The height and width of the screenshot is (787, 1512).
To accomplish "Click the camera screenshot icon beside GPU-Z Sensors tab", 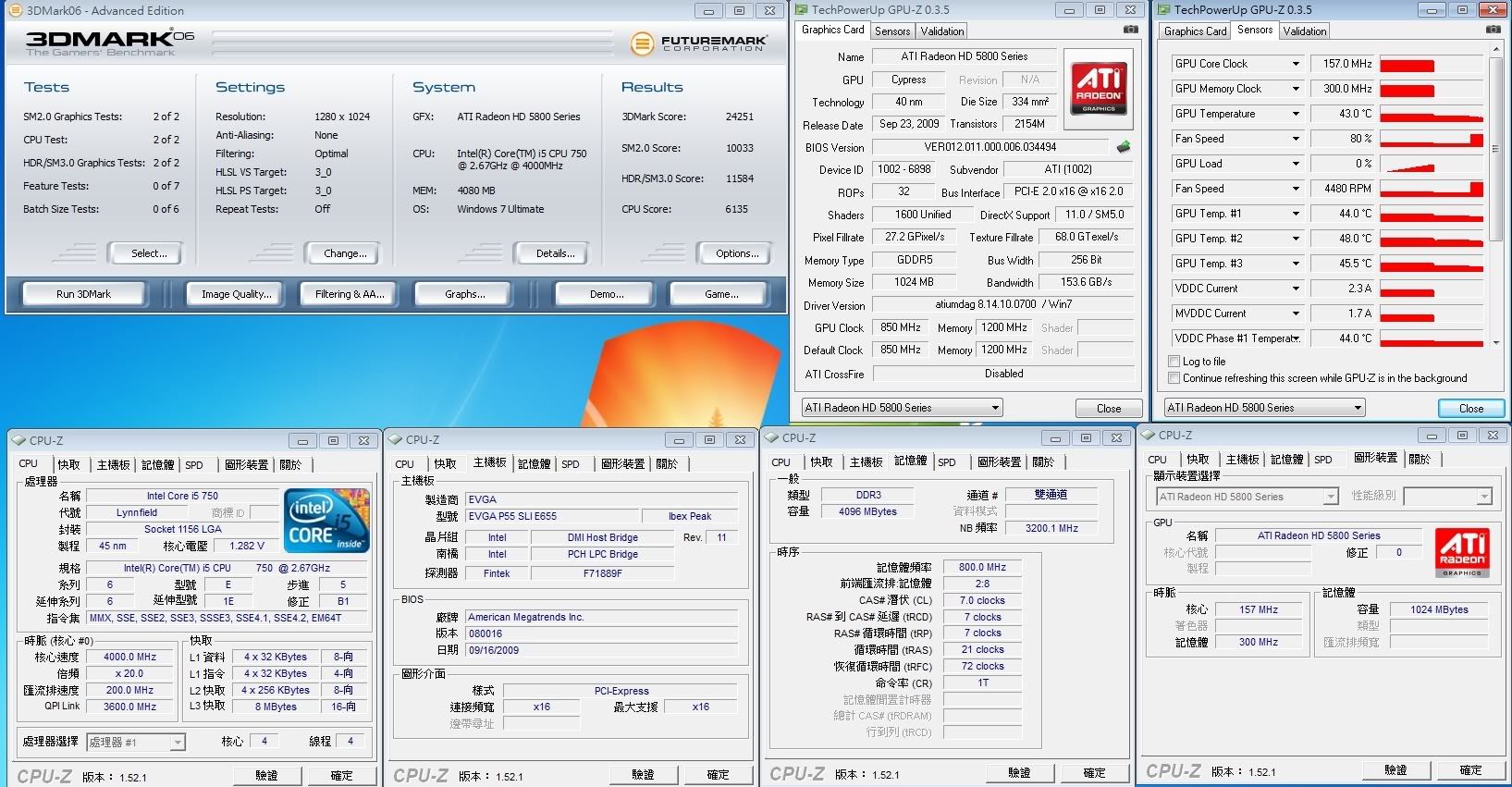I will [1493, 30].
